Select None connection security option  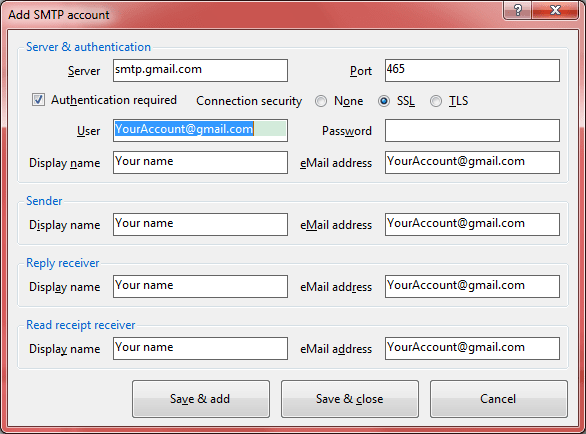(x=321, y=101)
